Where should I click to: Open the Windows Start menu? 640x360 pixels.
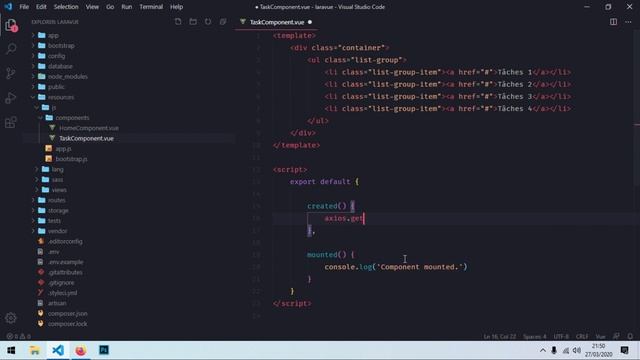(11, 350)
